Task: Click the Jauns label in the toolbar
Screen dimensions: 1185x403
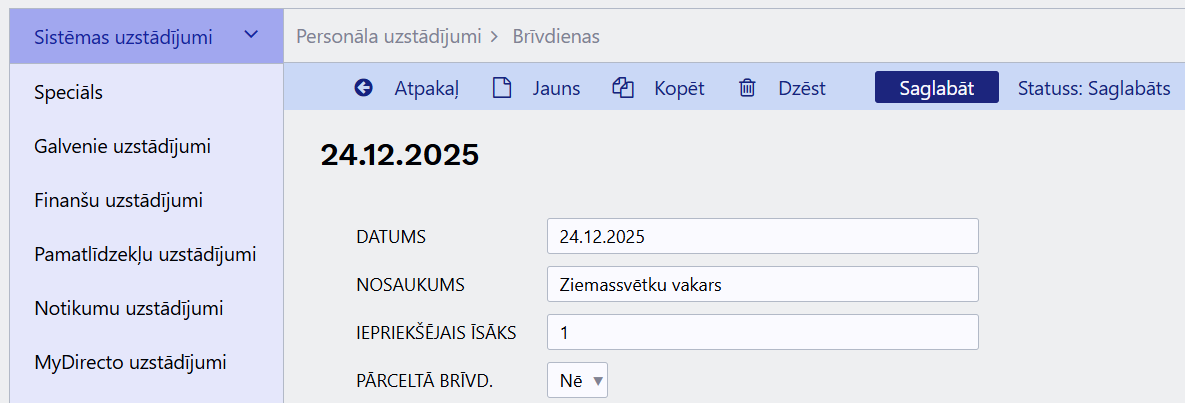Action: tap(556, 88)
